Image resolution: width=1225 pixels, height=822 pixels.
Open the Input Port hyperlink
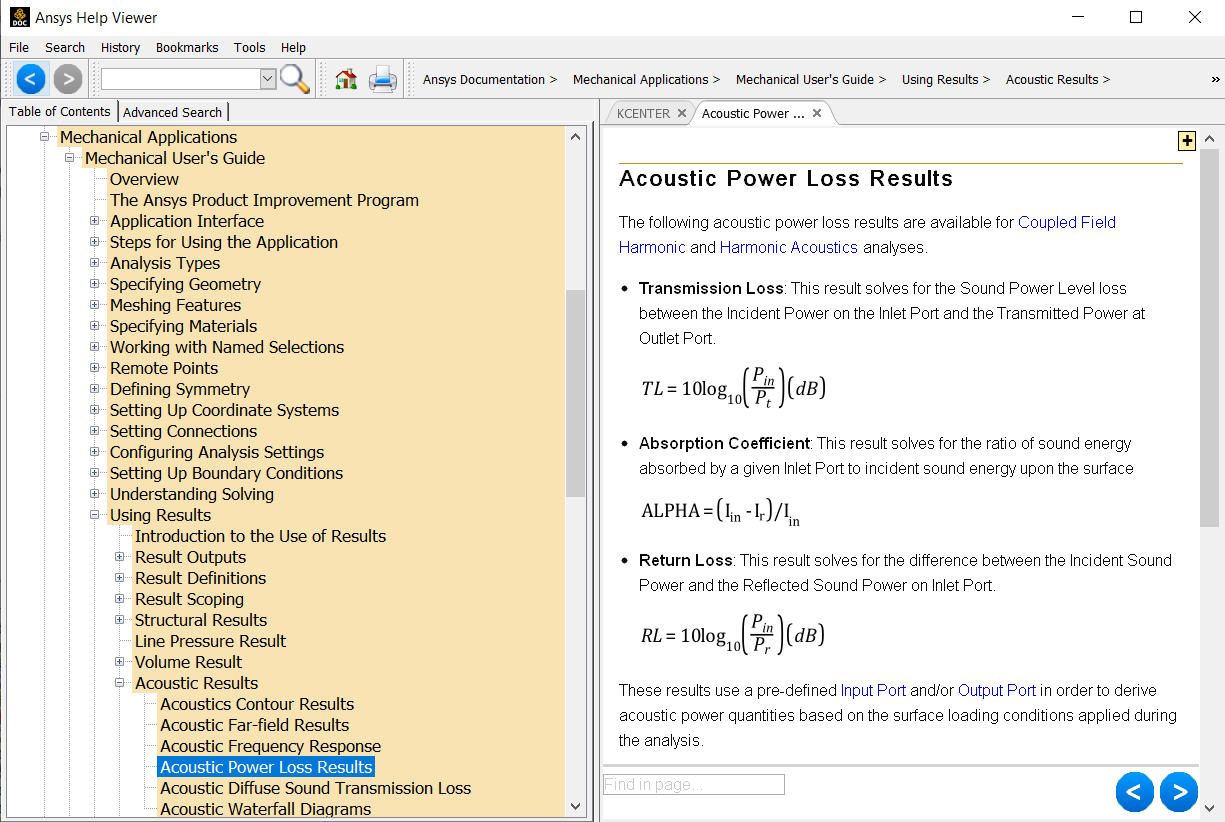(873, 690)
